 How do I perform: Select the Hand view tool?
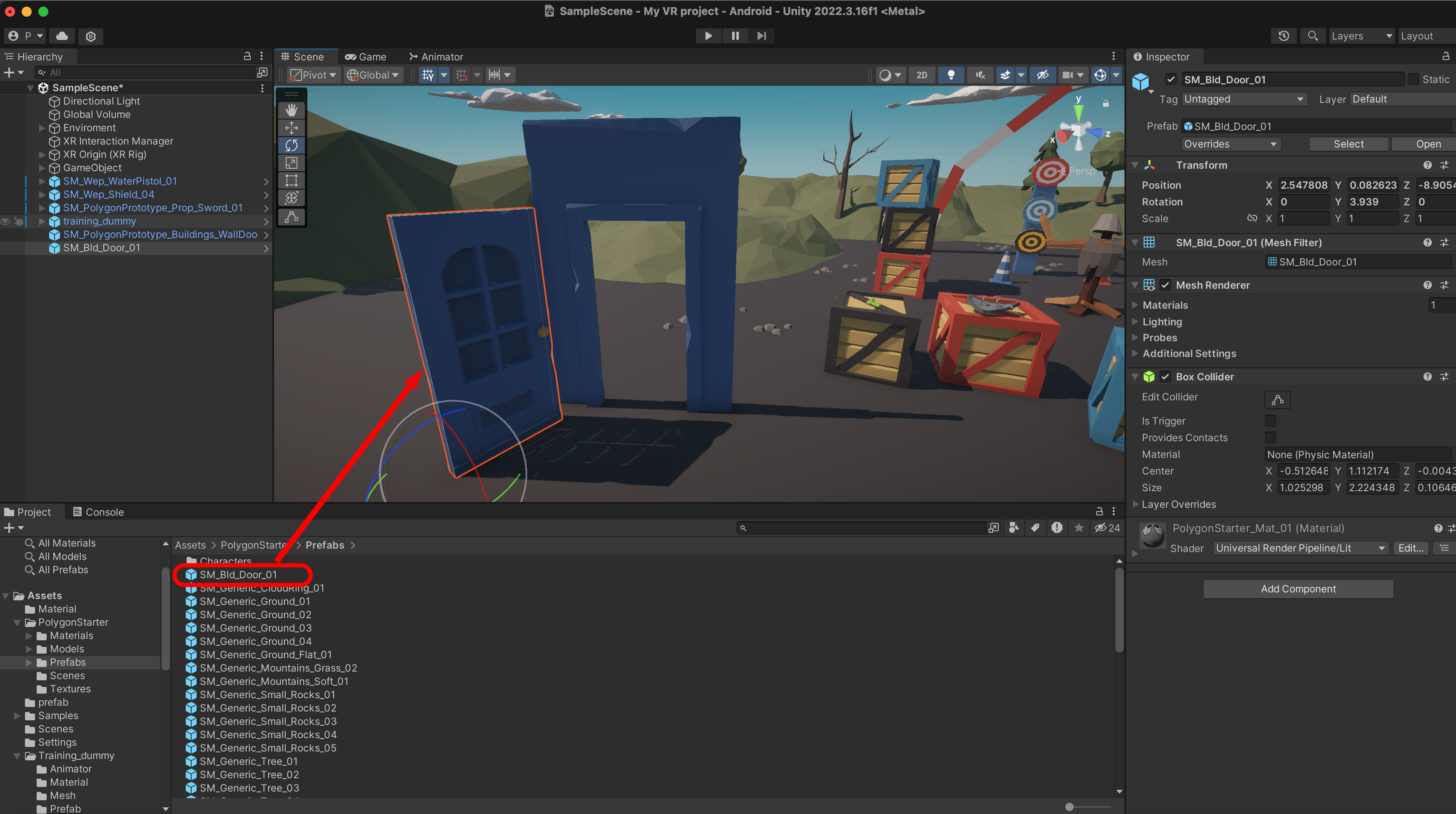click(291, 110)
